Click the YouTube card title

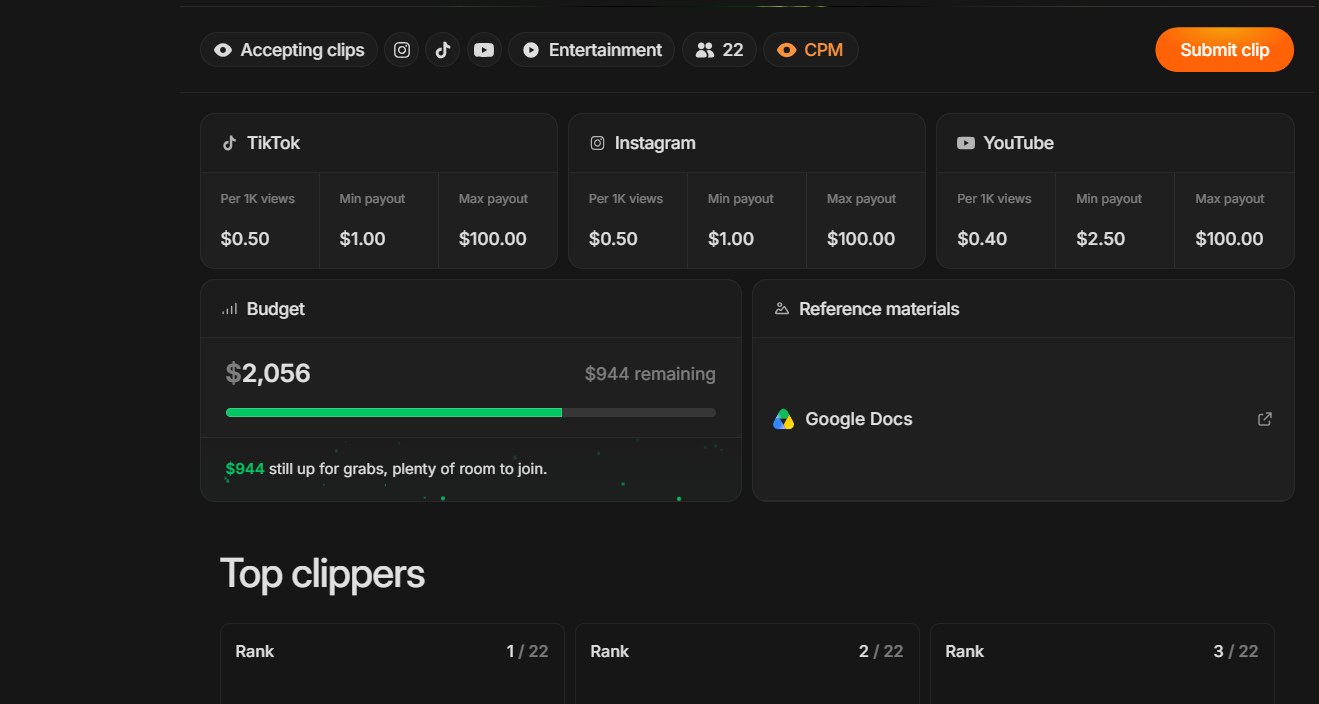point(1018,143)
